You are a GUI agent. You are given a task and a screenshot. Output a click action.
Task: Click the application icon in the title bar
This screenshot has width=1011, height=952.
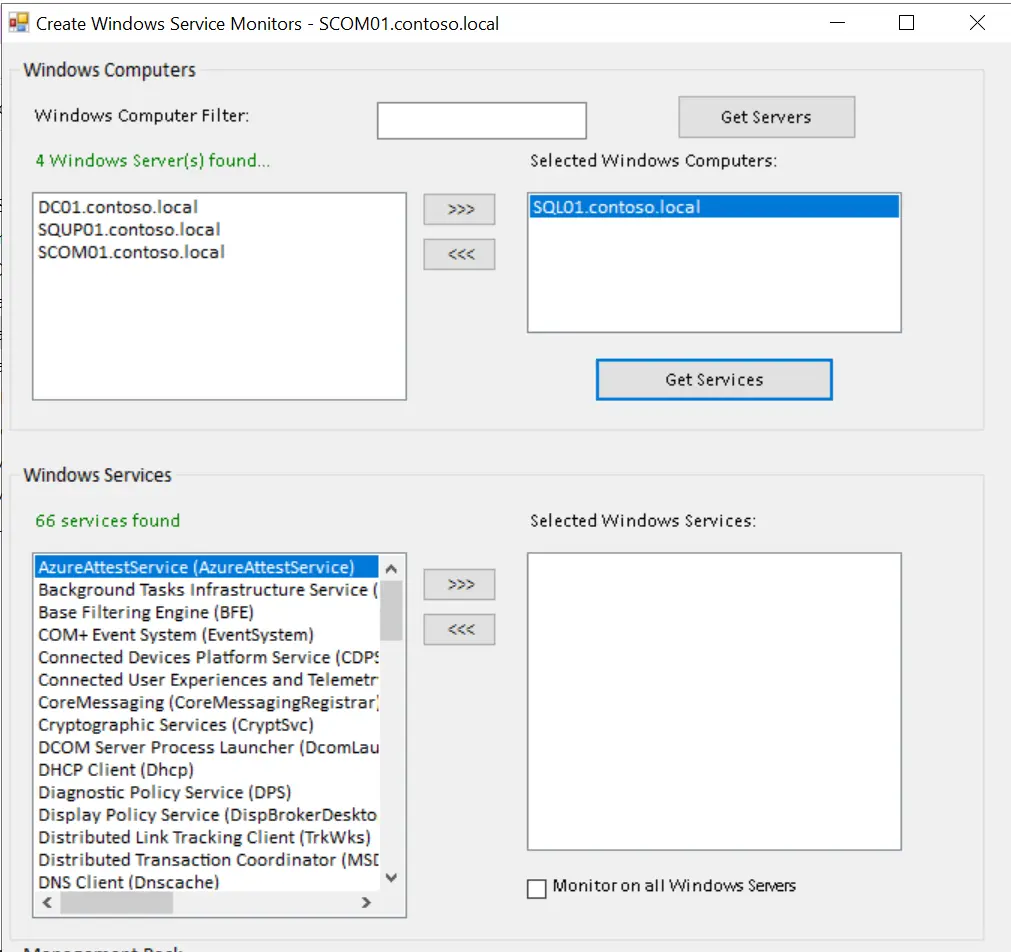pyautogui.click(x=18, y=22)
